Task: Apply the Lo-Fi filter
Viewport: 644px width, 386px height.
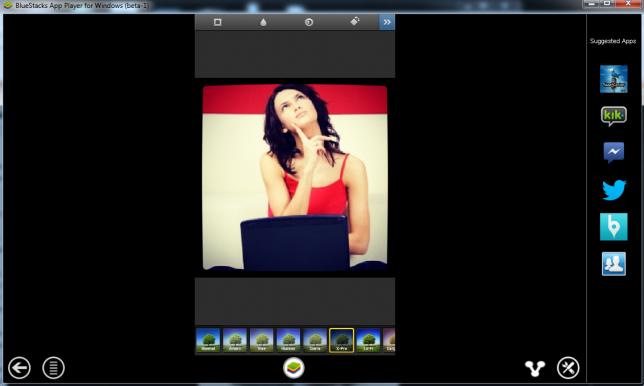Action: [x=368, y=340]
